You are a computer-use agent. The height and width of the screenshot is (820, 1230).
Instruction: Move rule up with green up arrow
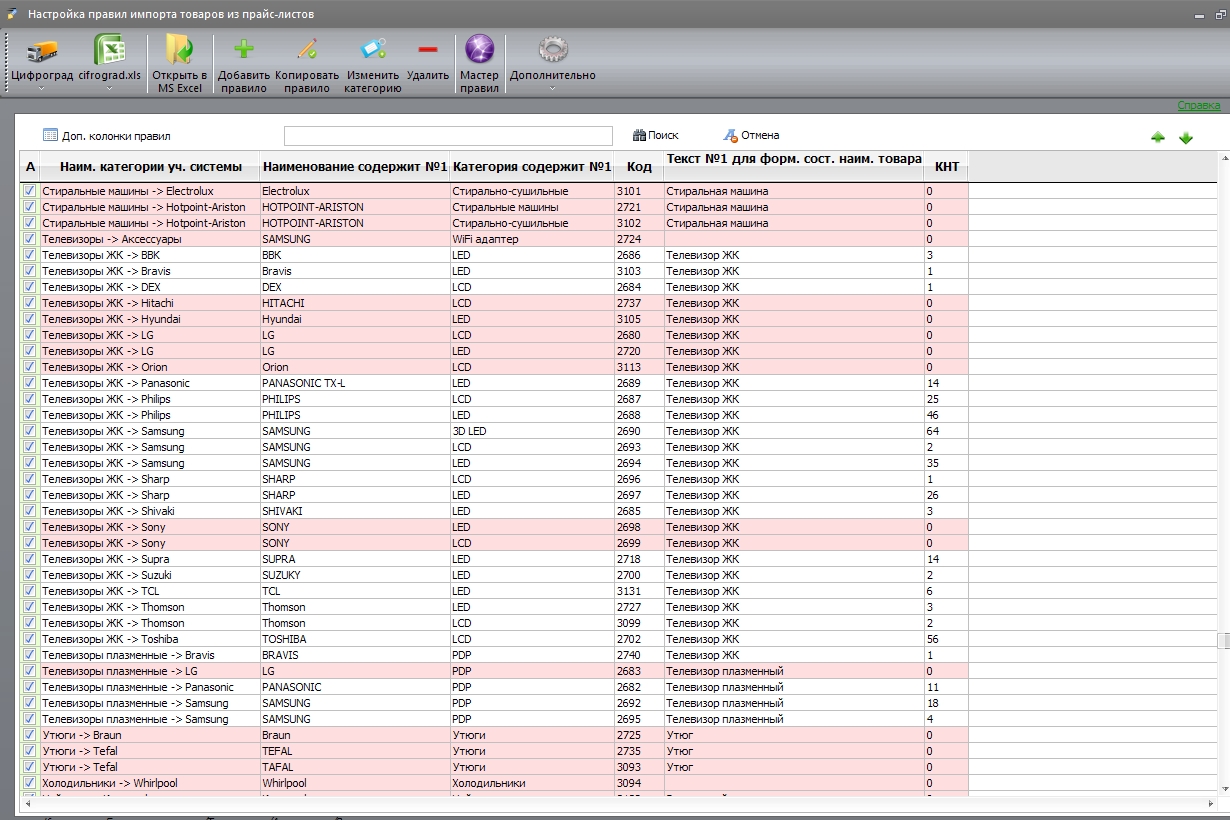coord(1158,137)
